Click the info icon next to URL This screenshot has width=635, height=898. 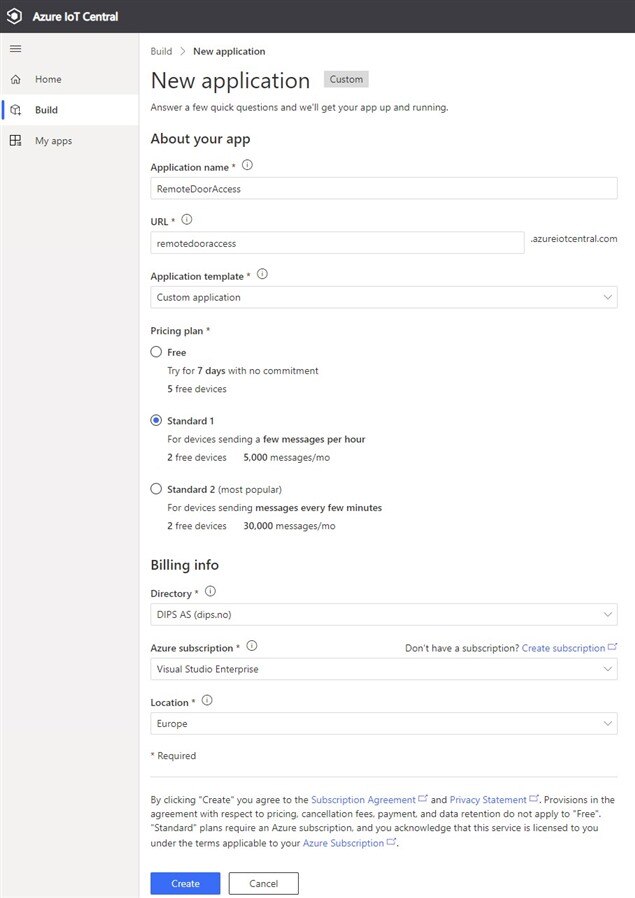[187, 220]
